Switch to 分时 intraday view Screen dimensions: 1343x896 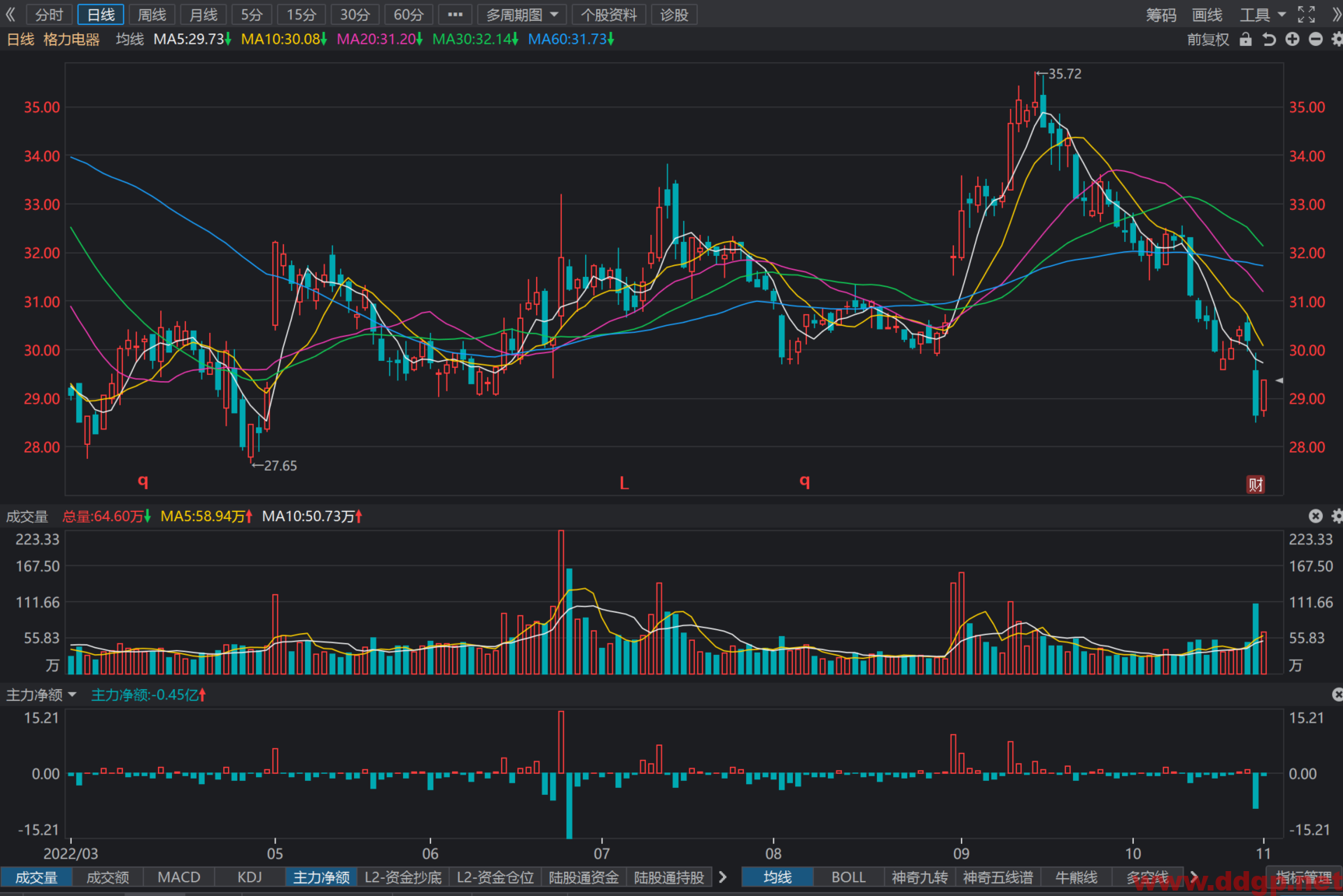(49, 14)
